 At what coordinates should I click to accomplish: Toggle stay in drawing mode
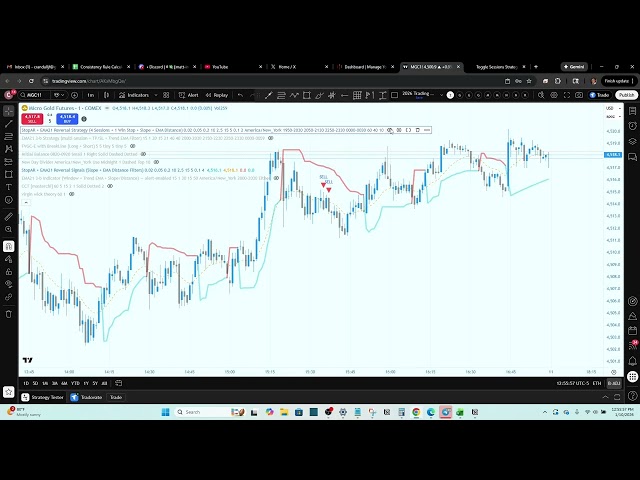coord(9,259)
